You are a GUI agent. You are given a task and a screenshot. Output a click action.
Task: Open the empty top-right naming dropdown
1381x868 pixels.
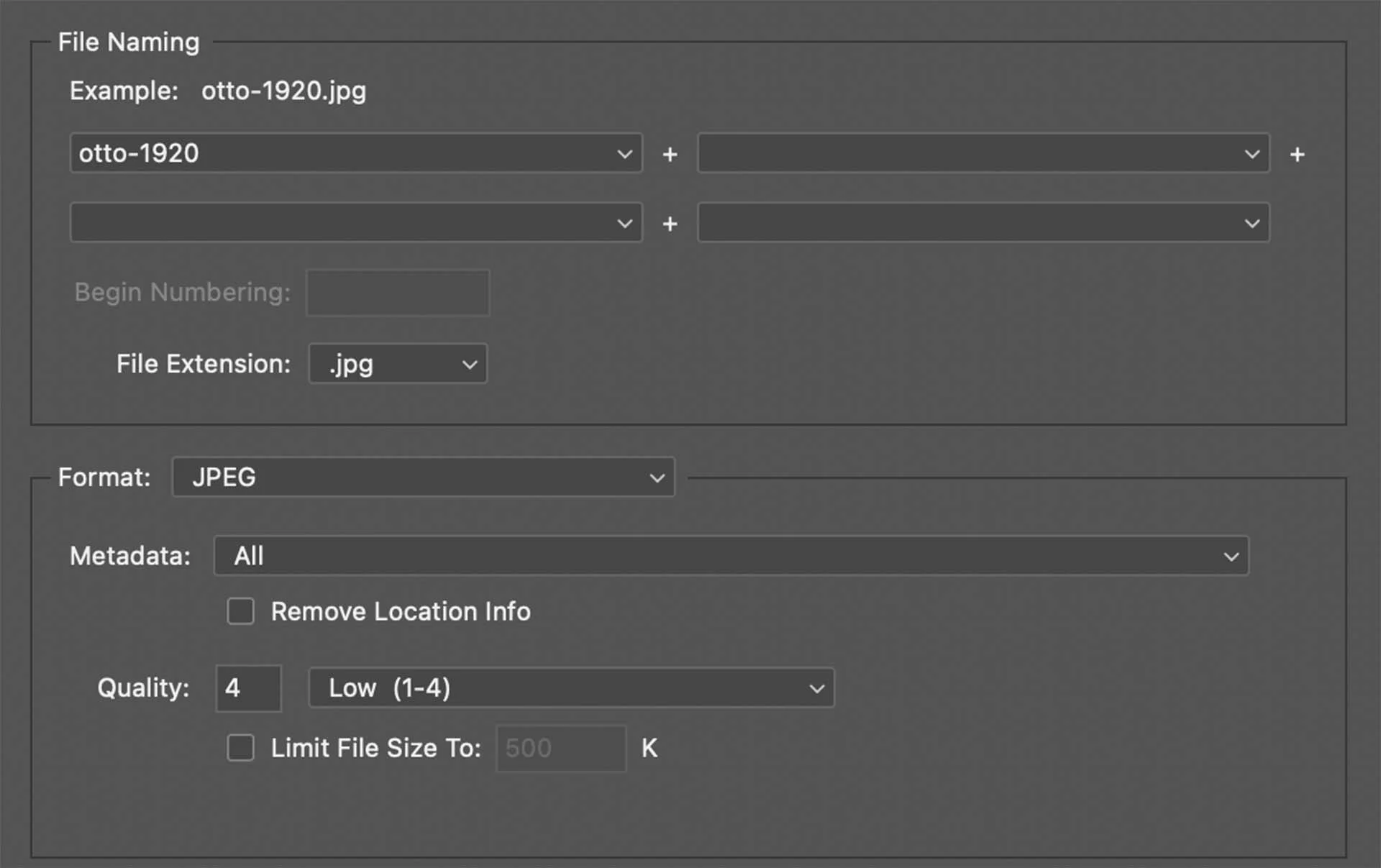pos(983,153)
